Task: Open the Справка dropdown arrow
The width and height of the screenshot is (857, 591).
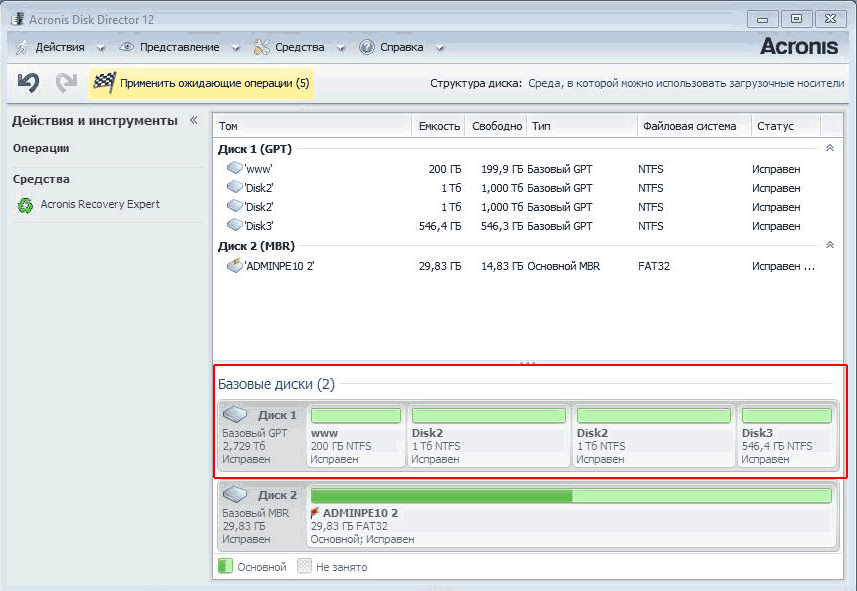Action: click(x=439, y=48)
